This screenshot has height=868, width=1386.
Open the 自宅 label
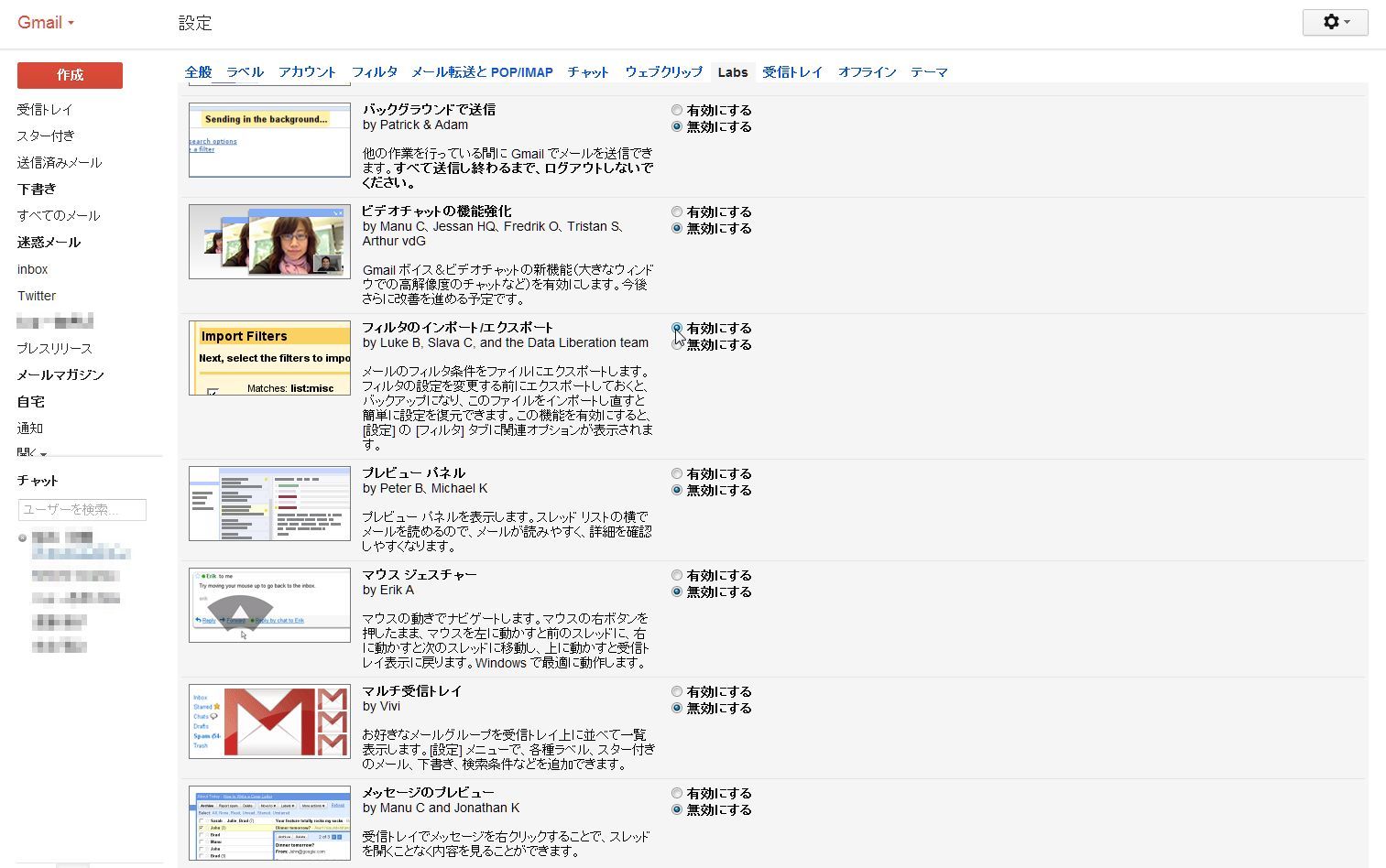click(x=30, y=402)
